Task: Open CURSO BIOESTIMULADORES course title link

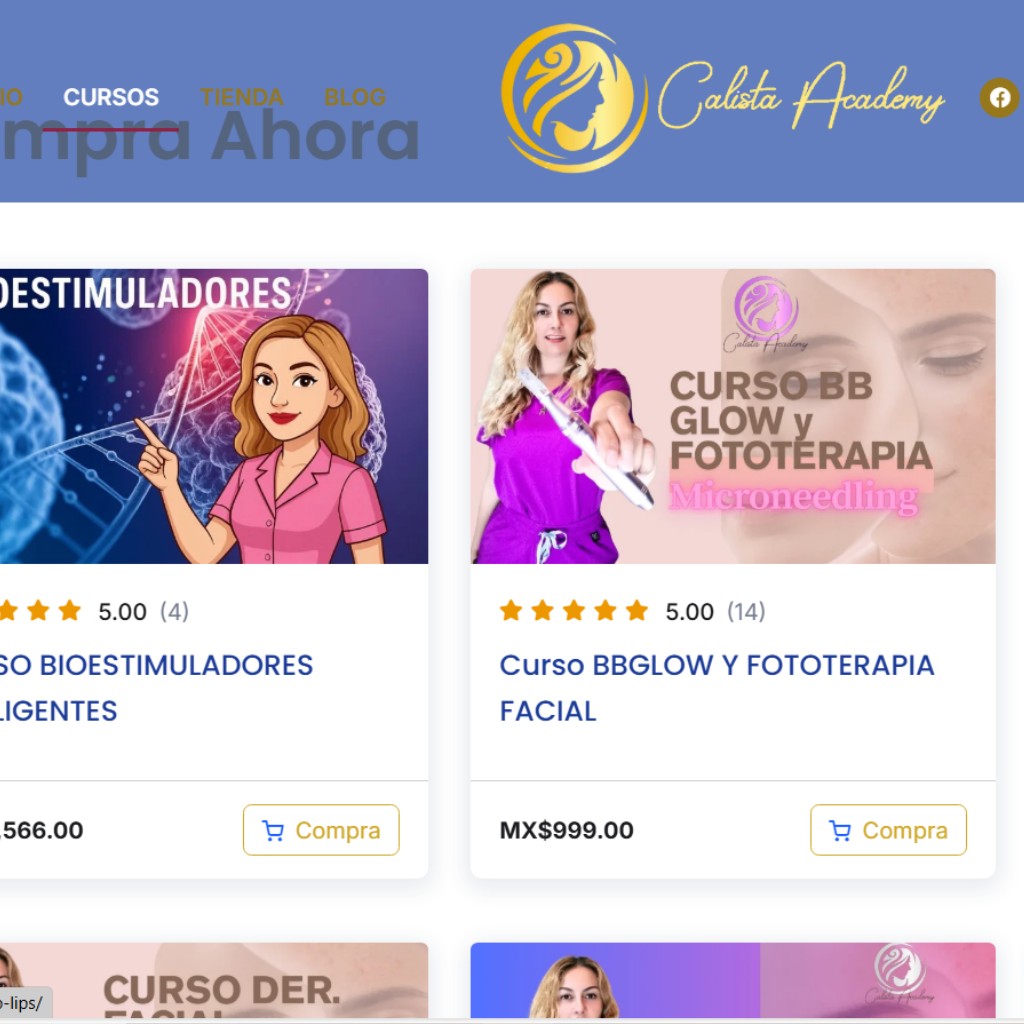Action: 156,688
